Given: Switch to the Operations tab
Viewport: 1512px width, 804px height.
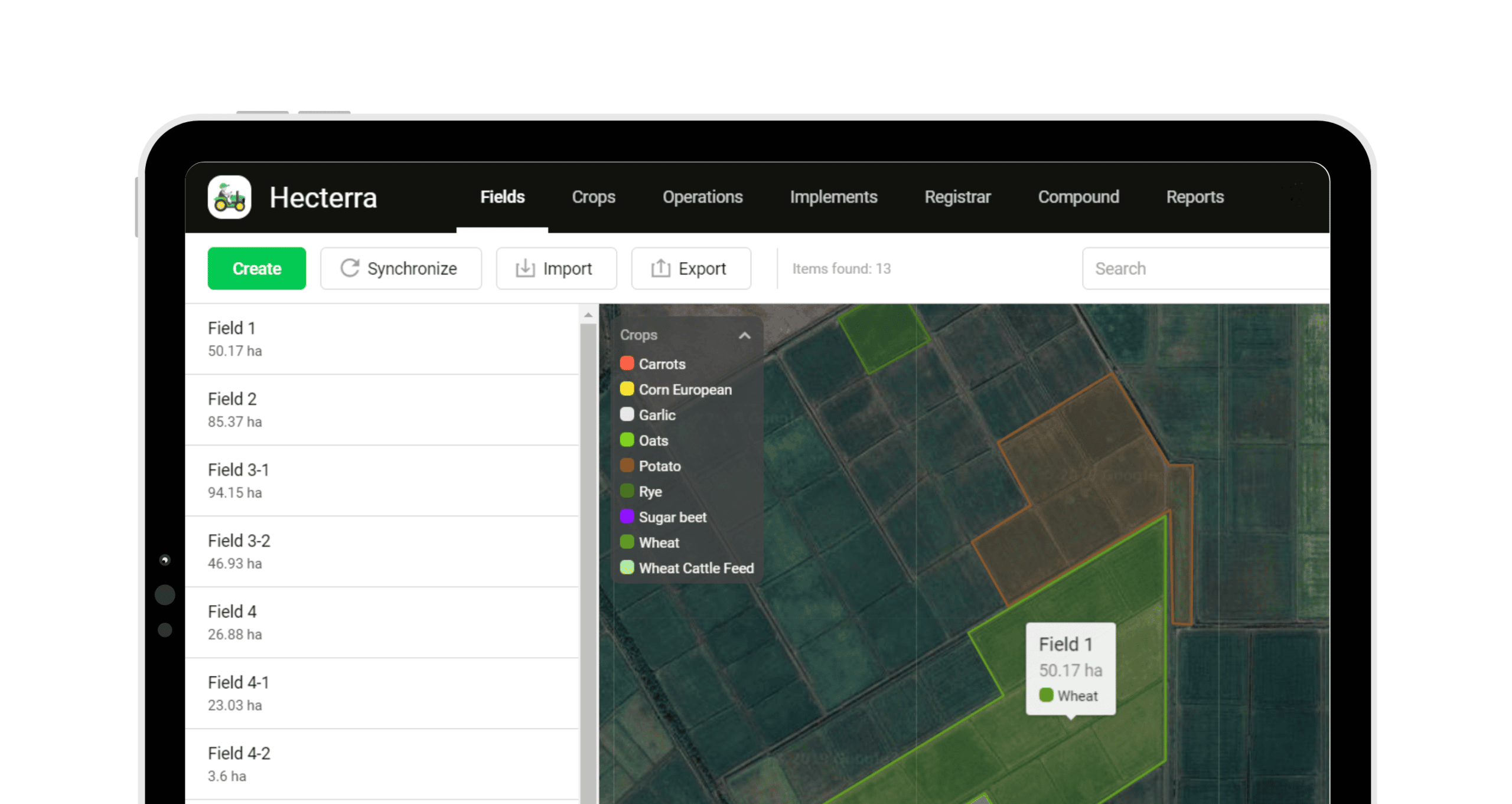Looking at the screenshot, I should [702, 197].
